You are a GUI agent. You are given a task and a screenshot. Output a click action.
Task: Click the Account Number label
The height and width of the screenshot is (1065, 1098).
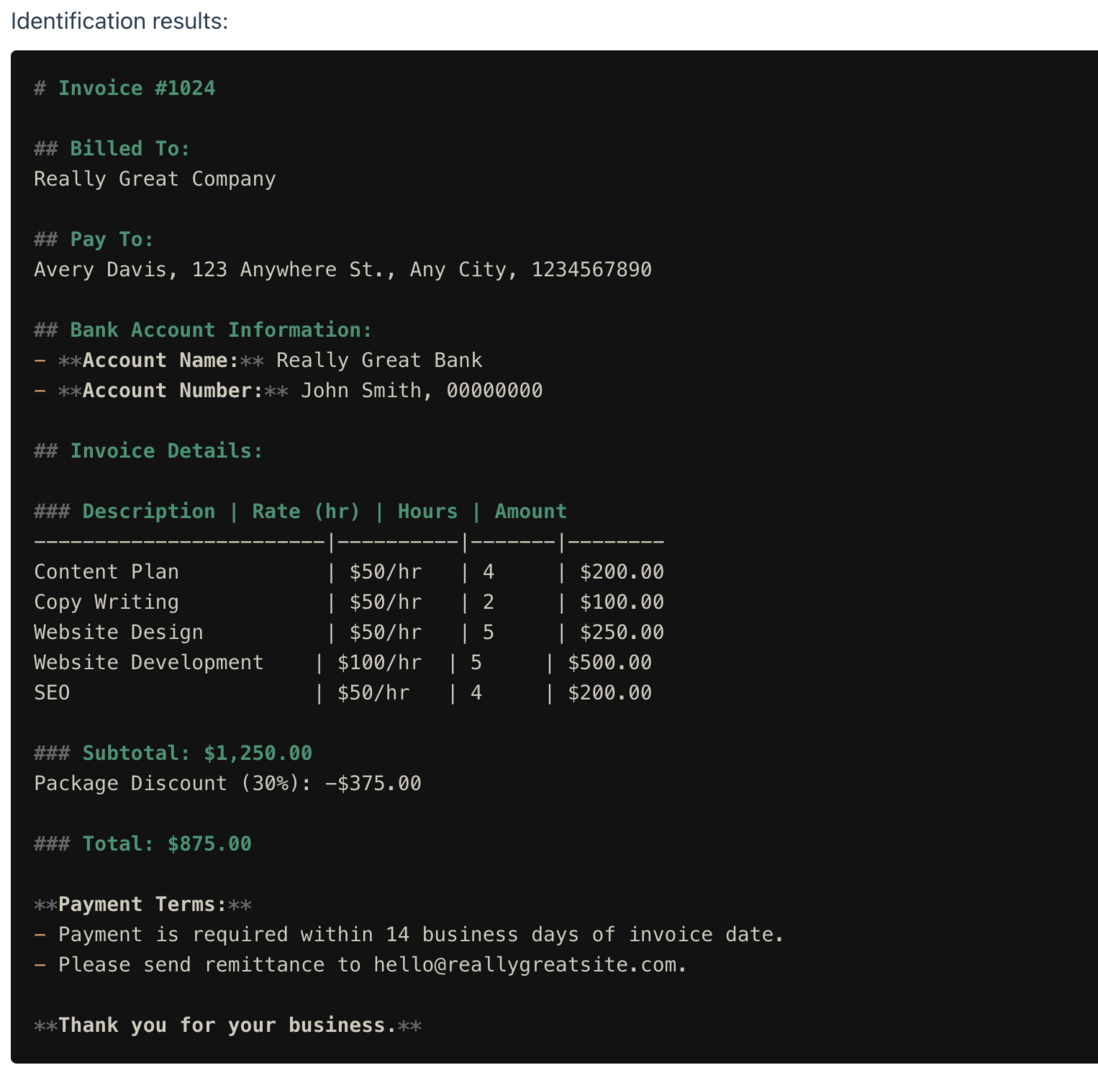pyautogui.click(x=173, y=390)
